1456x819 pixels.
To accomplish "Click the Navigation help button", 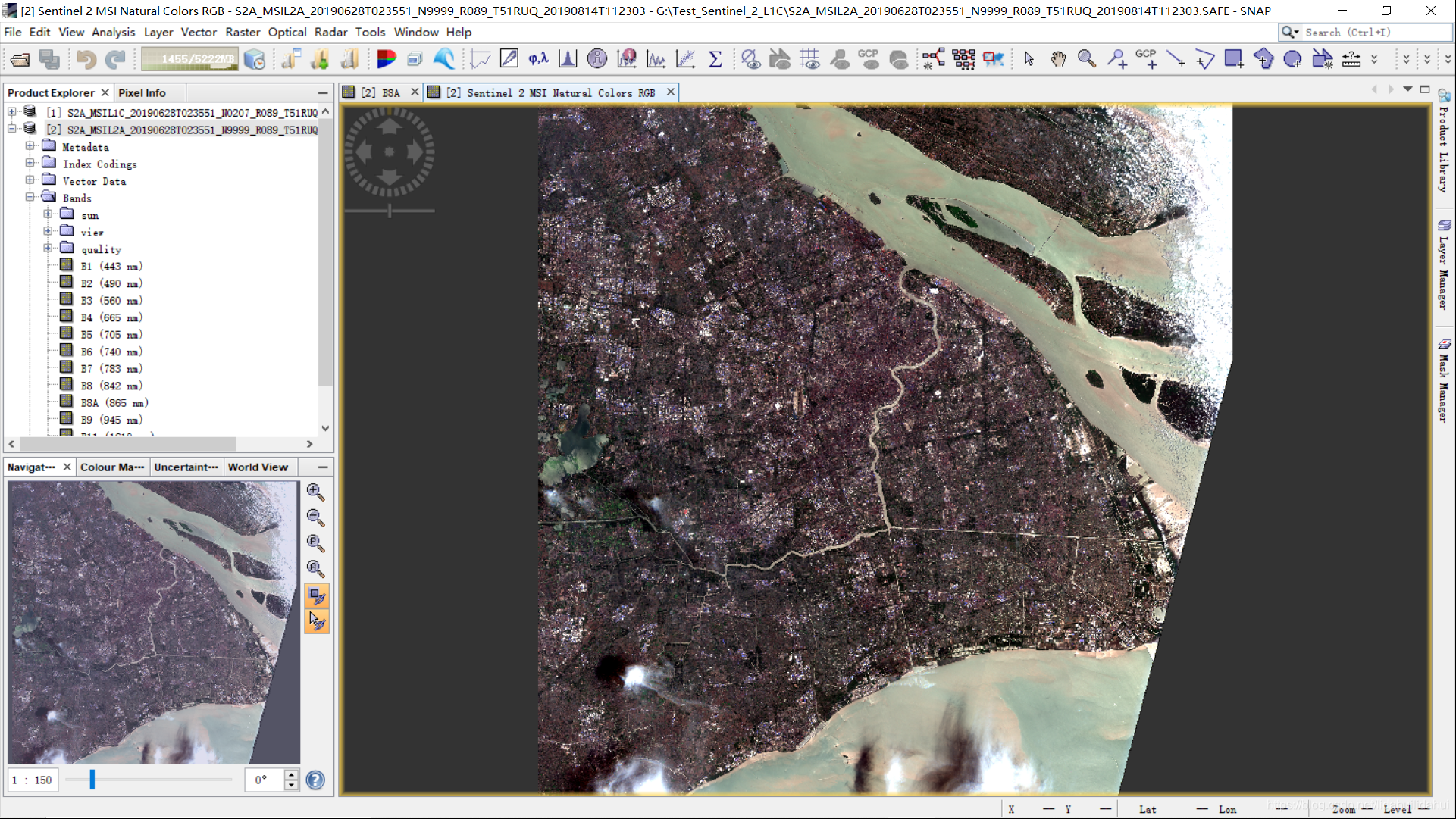I will click(x=315, y=780).
